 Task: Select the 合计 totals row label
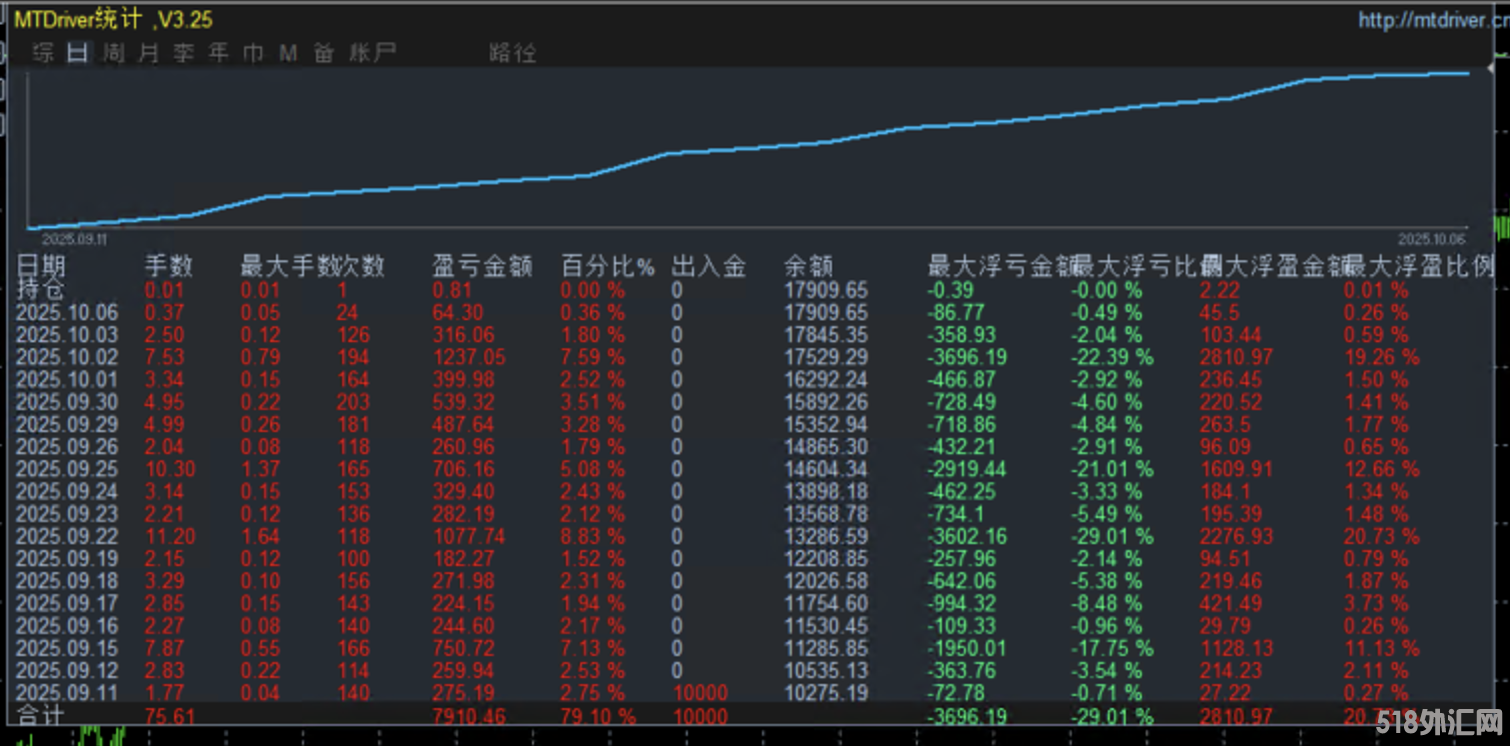tap(41, 716)
